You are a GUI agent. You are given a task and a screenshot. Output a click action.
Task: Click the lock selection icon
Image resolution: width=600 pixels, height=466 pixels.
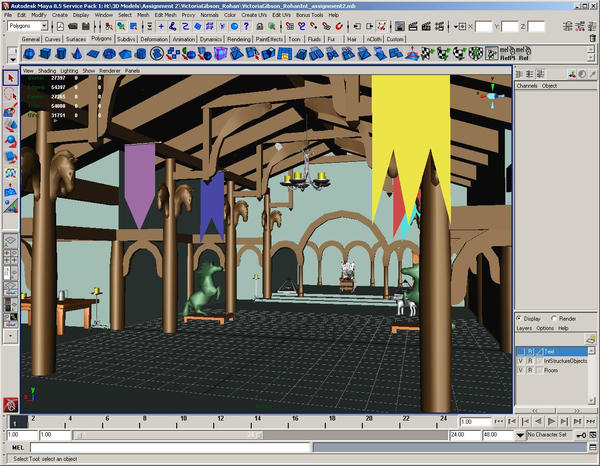coord(260,26)
